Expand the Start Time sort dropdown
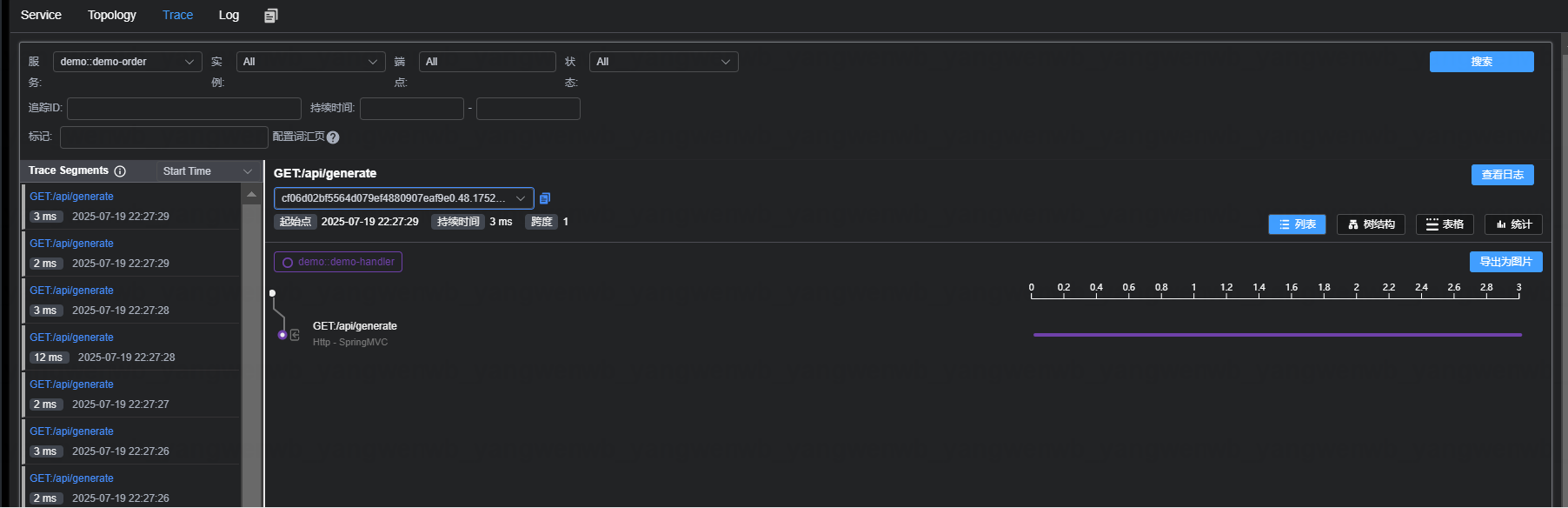This screenshot has height=508, width=1568. click(x=207, y=171)
